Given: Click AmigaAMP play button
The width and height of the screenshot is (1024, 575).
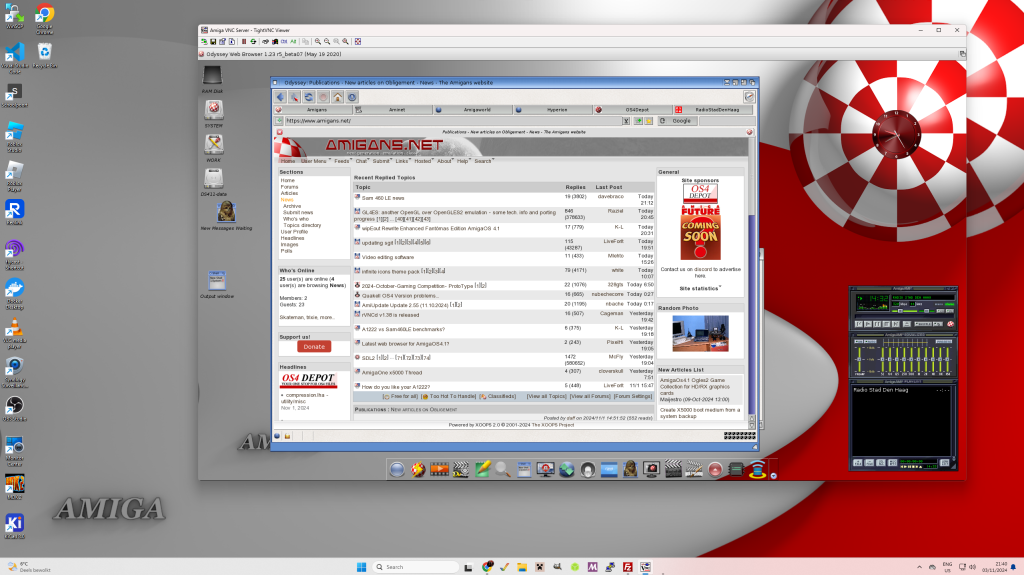Looking at the screenshot, I should point(868,324).
